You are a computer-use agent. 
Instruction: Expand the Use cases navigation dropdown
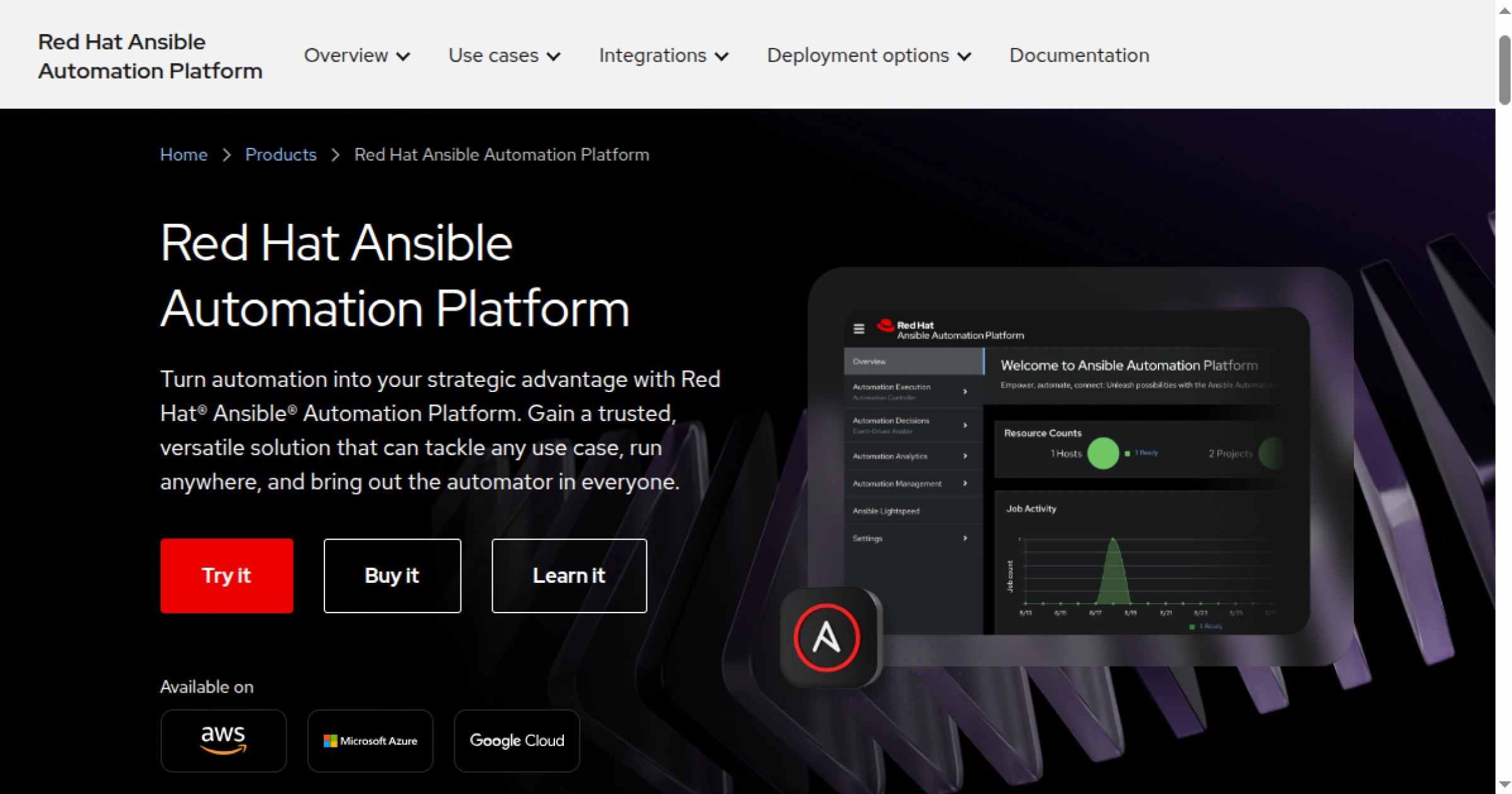click(x=504, y=55)
